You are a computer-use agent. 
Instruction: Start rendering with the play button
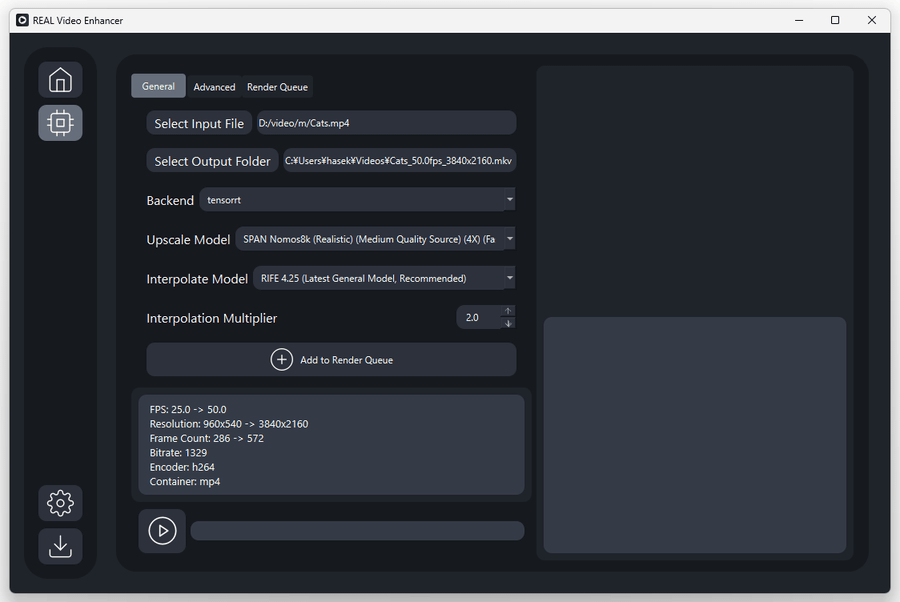point(162,531)
